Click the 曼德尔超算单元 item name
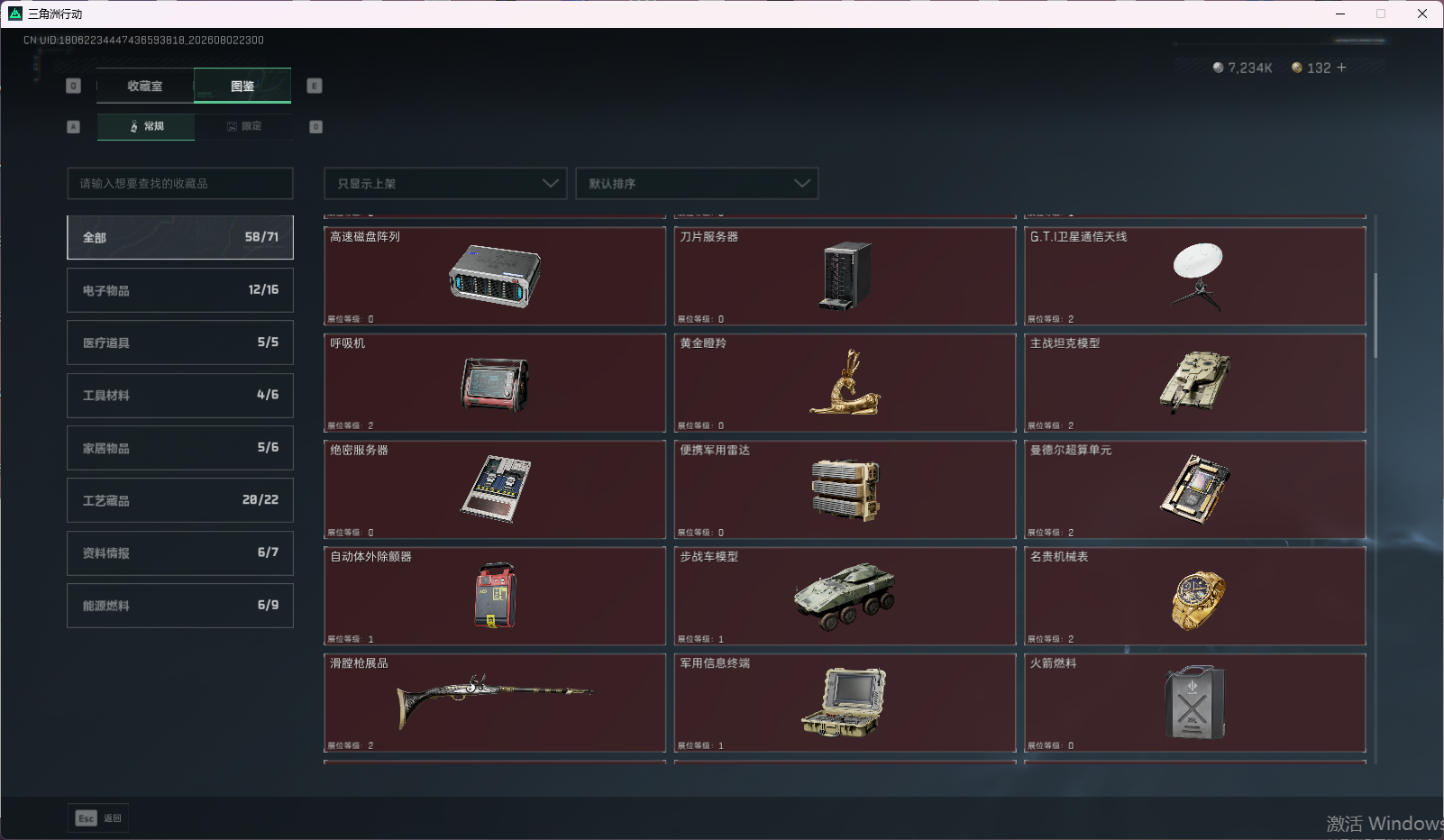The width and height of the screenshot is (1444, 840). (1071, 451)
